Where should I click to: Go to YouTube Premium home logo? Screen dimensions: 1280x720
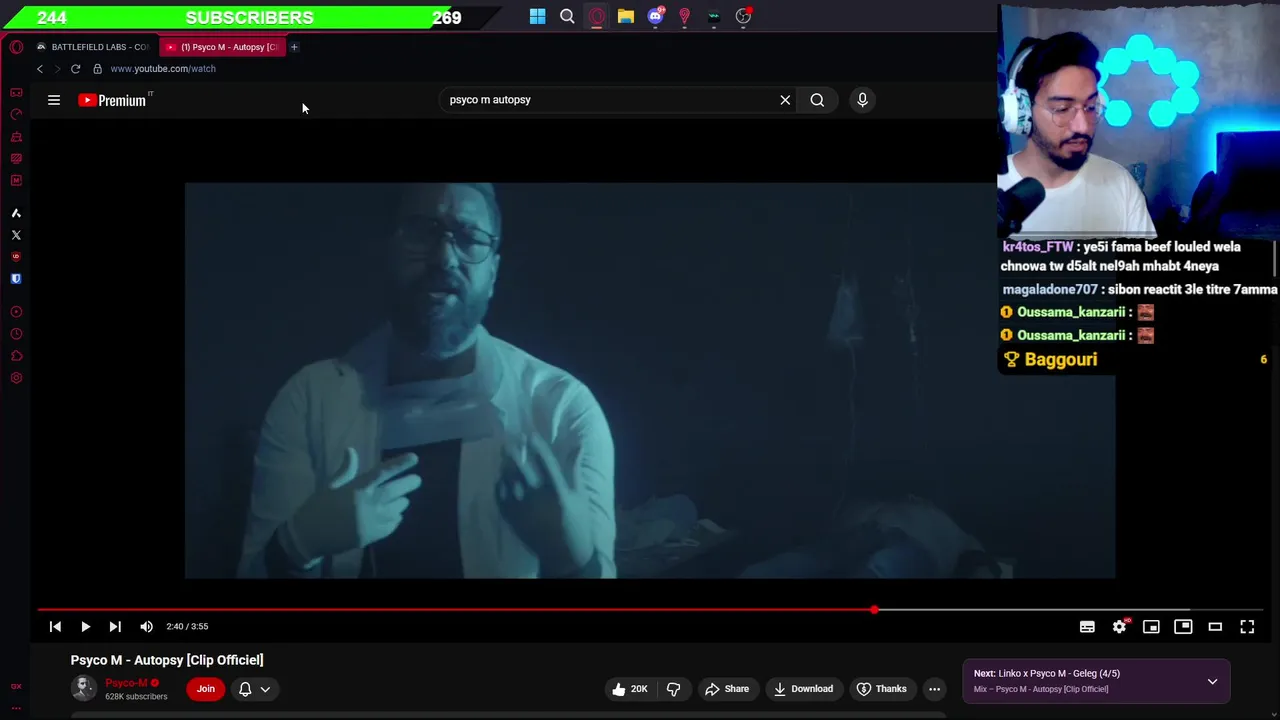pyautogui.click(x=113, y=100)
